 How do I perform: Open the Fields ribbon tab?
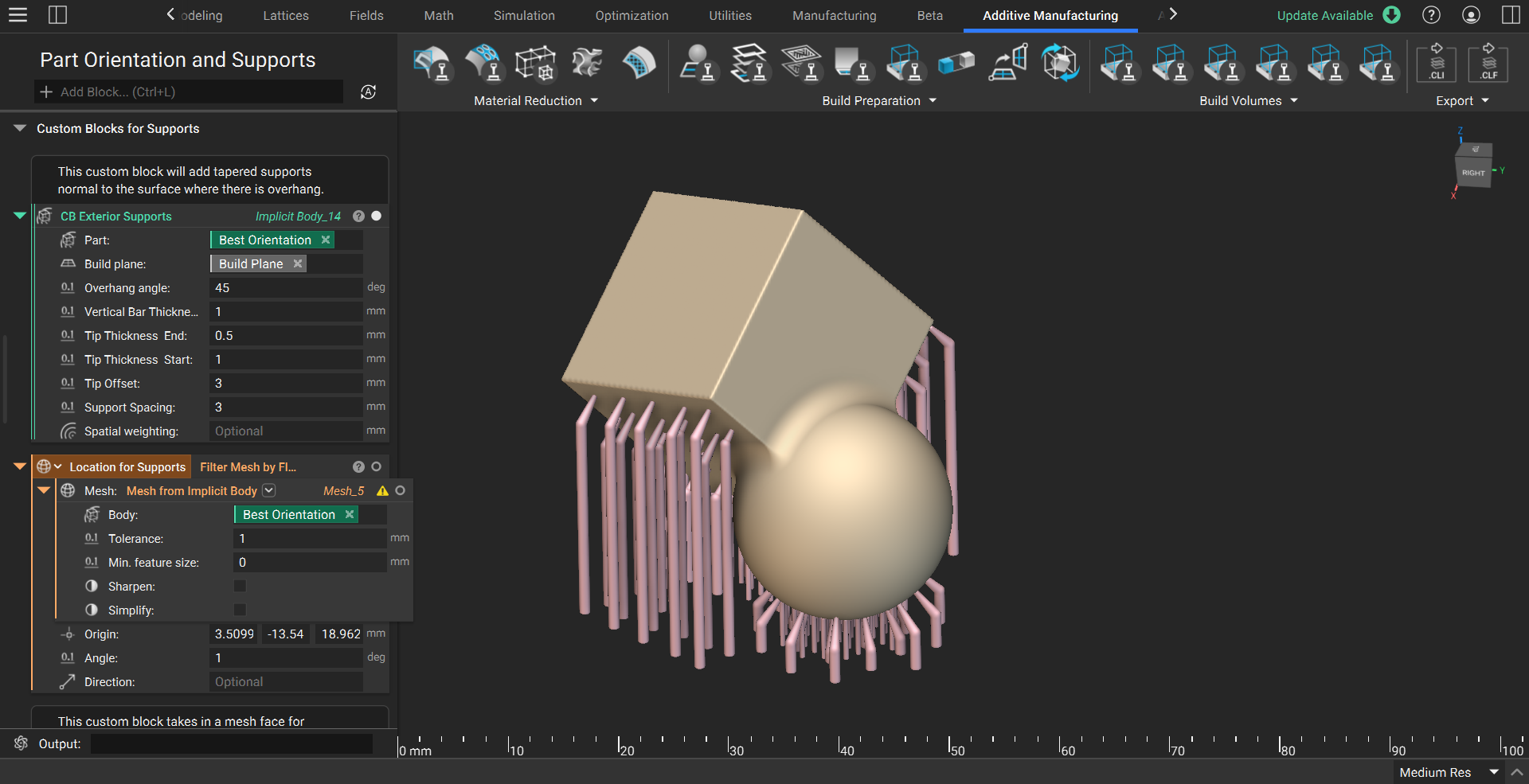[x=366, y=15]
